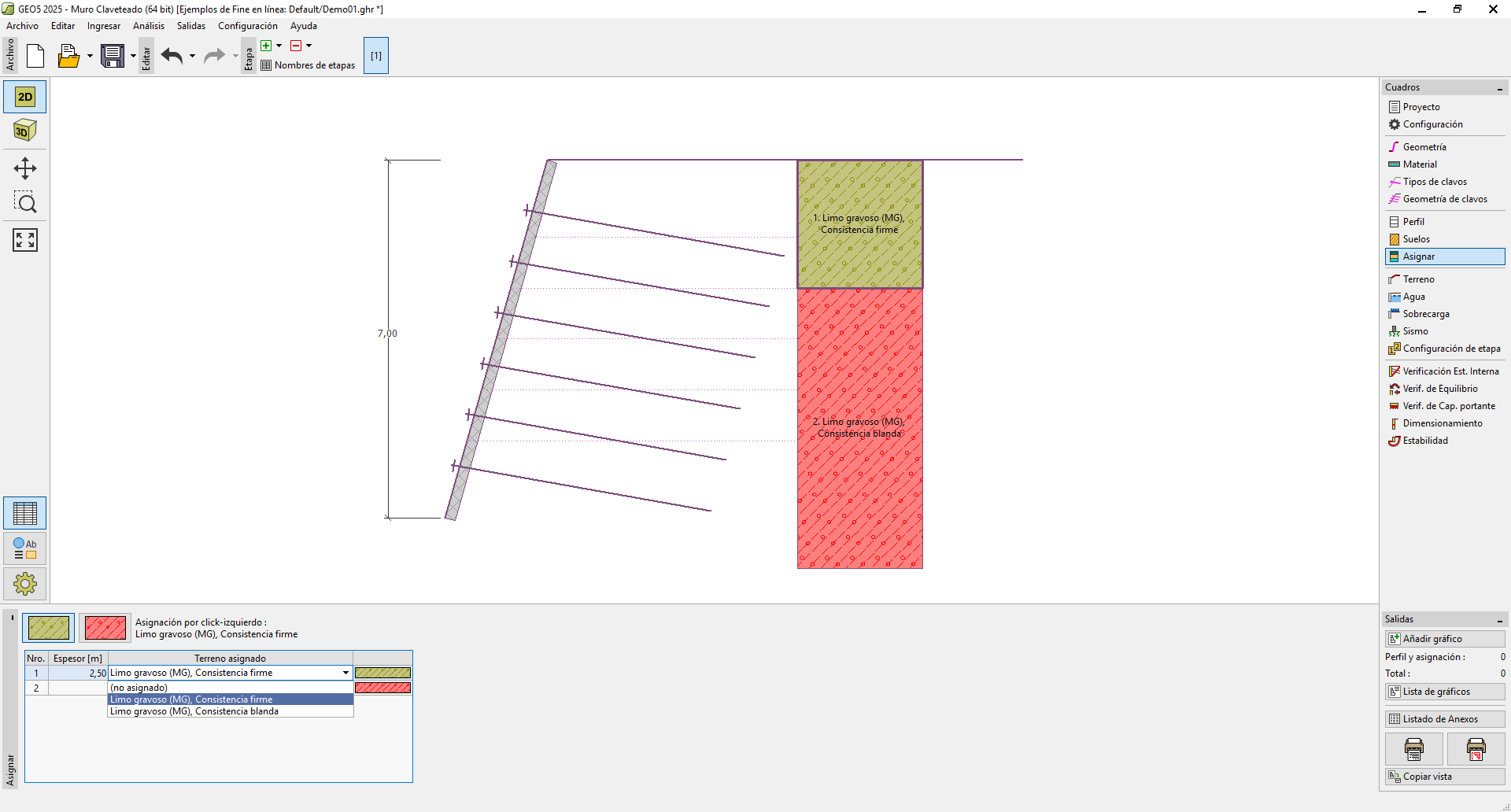Fit drawing to window icon
Screen dimensions: 1511x812
25,240
